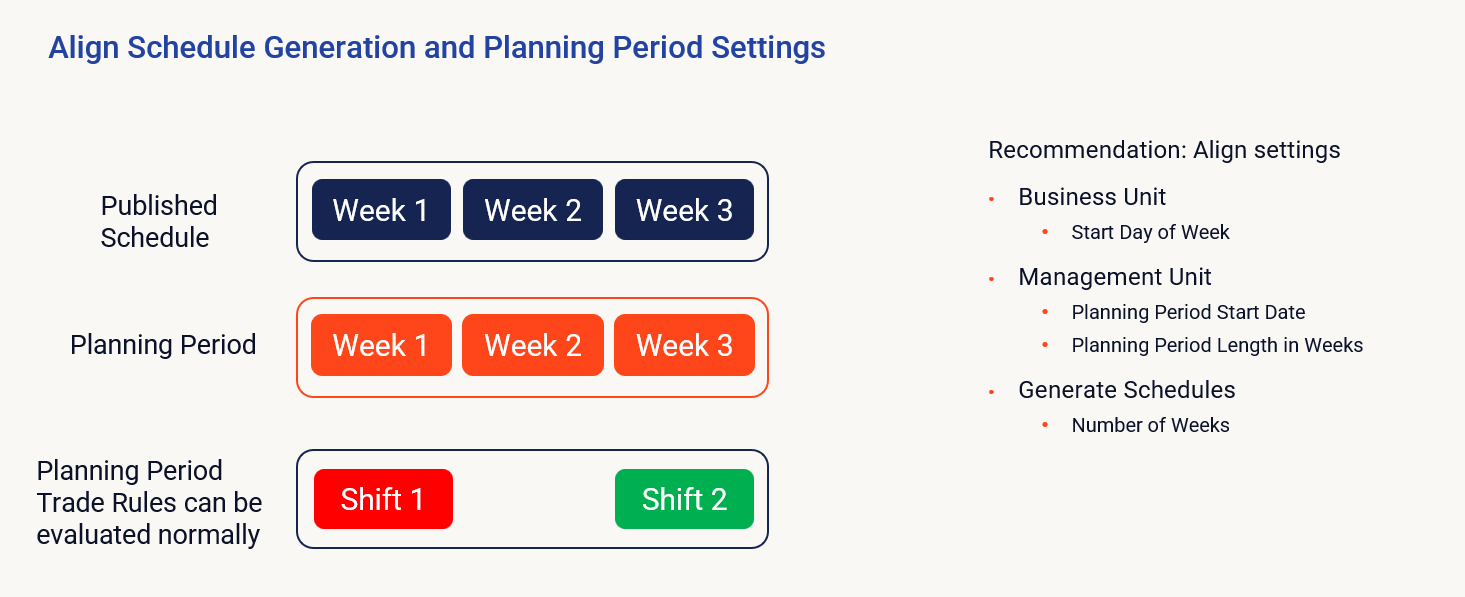Screen dimensions: 1465x597
Task: Click the Generate Schedules bullet
Action: coord(1126,390)
